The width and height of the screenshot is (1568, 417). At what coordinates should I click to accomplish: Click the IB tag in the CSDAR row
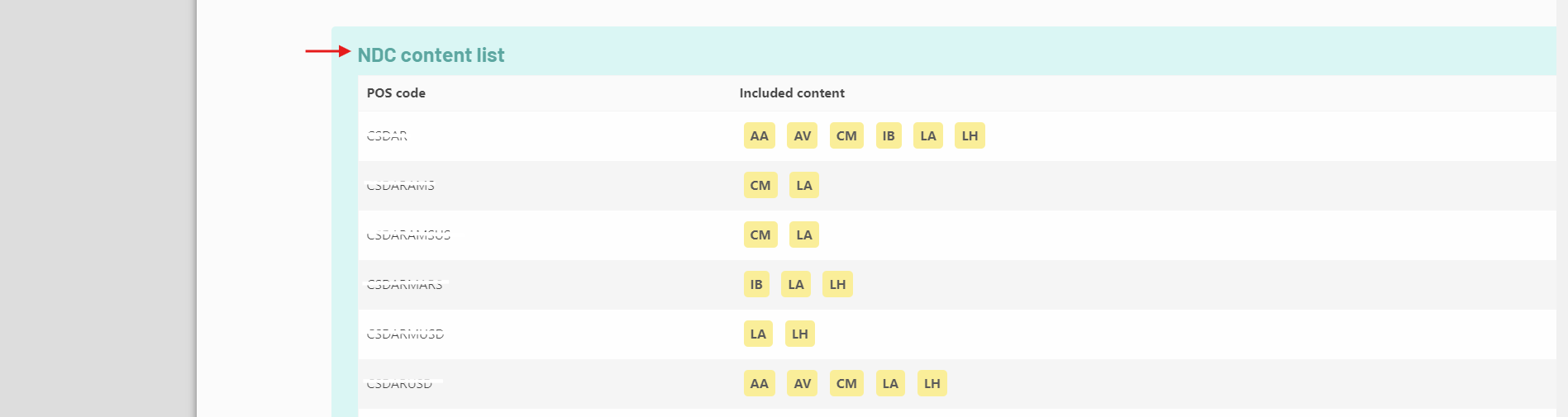click(x=889, y=135)
